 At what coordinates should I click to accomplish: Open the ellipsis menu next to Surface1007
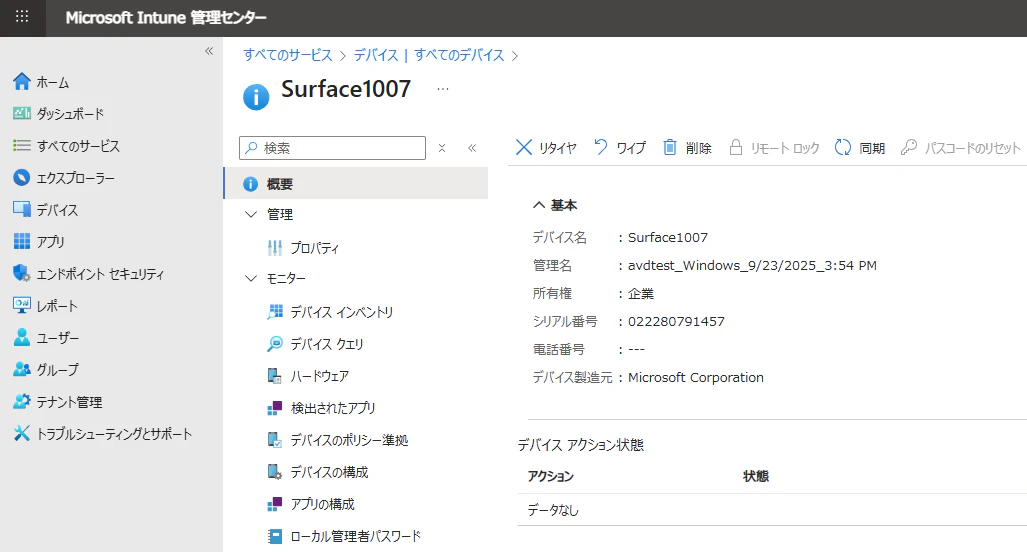coord(443,89)
